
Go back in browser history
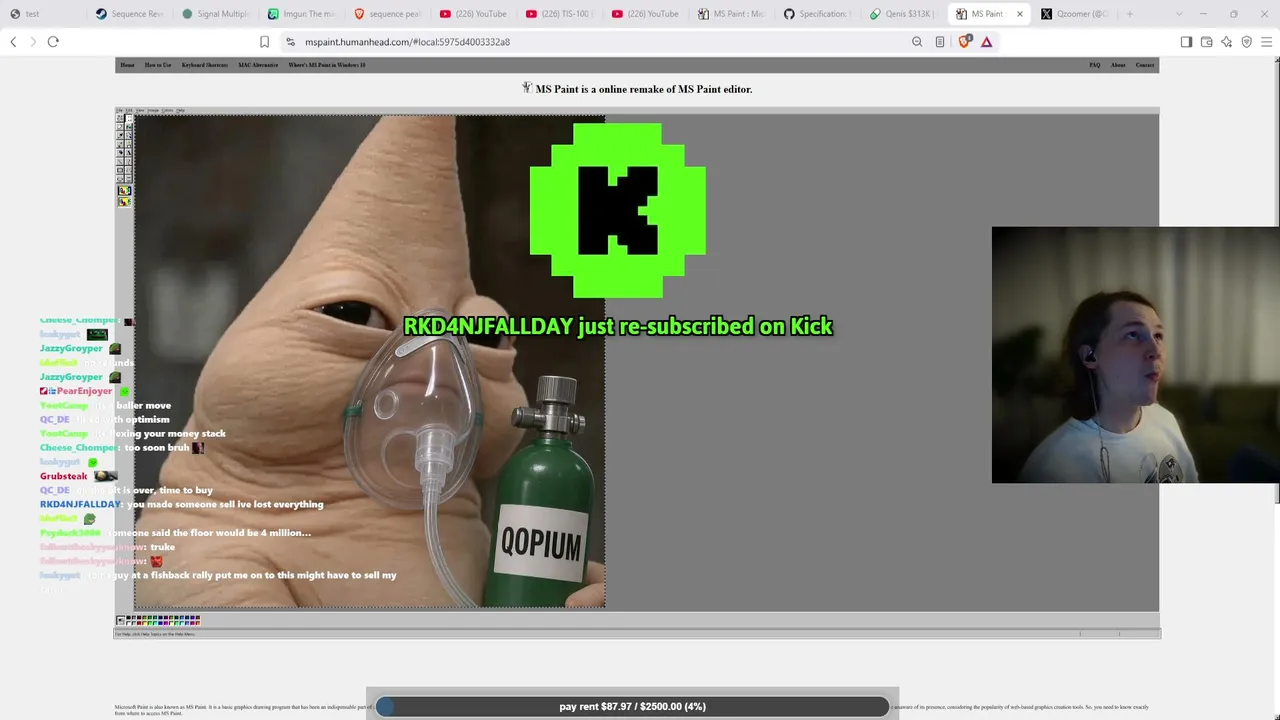coord(13,42)
